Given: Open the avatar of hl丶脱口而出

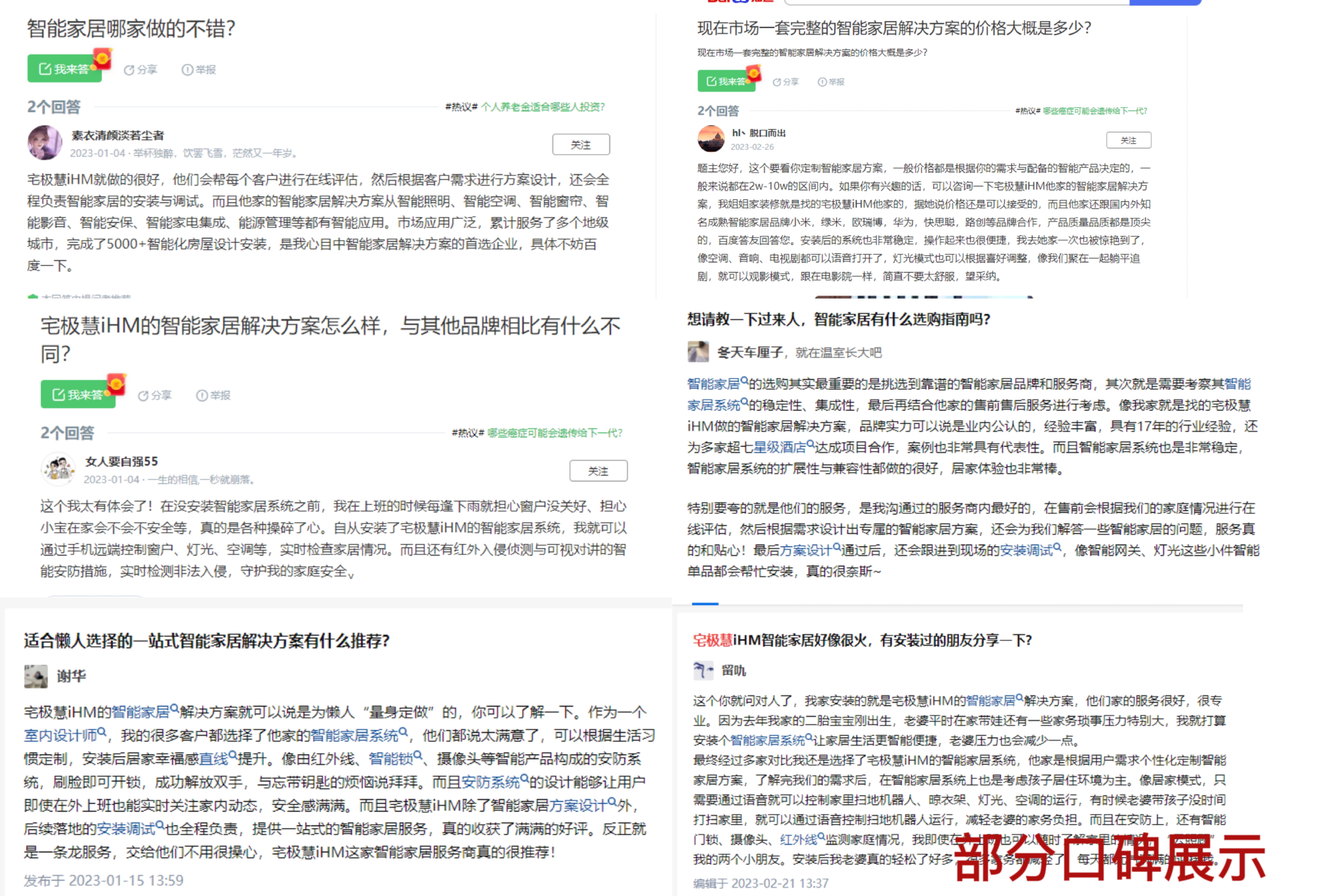Looking at the screenshot, I should [711, 139].
